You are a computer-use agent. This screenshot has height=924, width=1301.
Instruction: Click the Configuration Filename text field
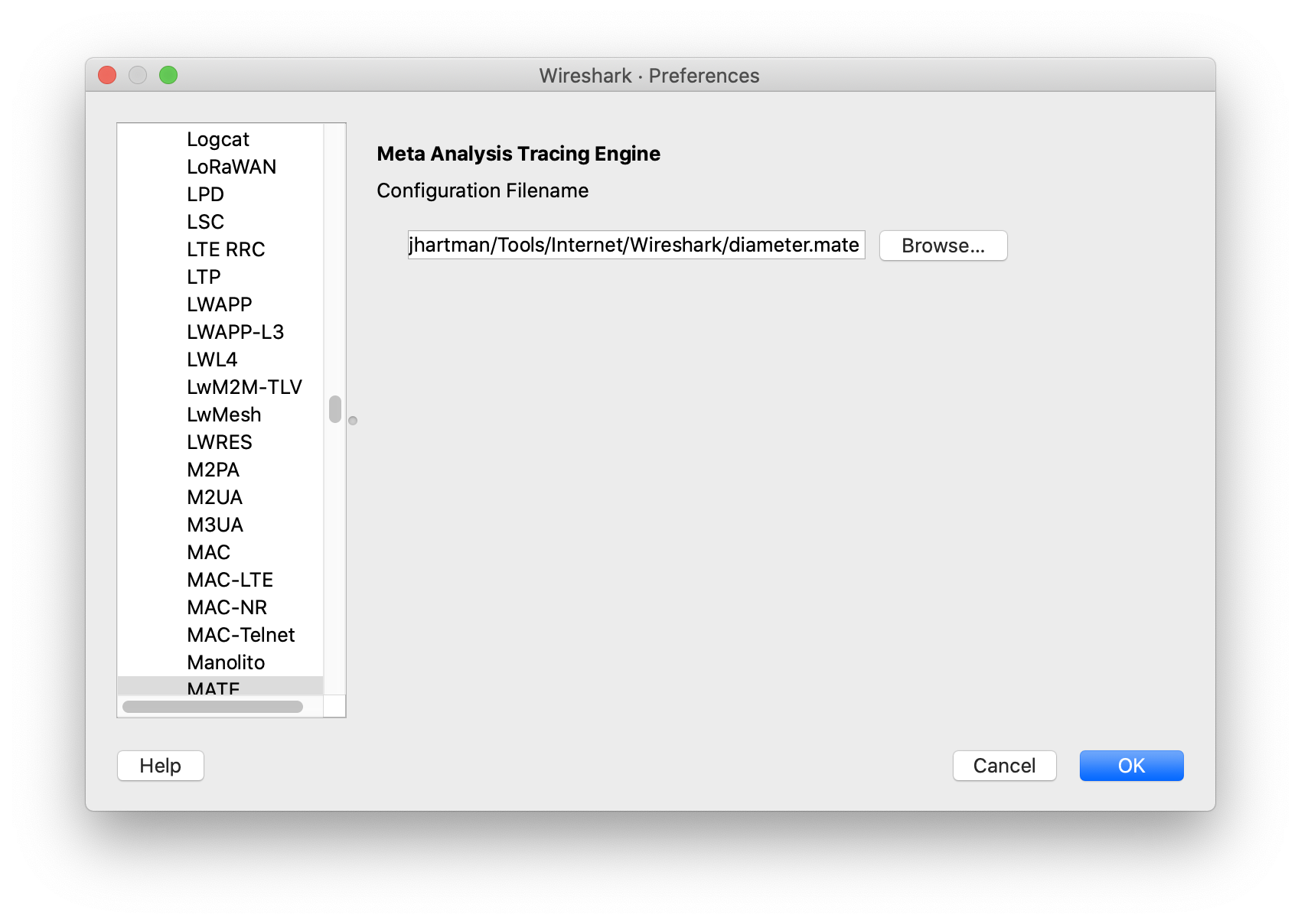(x=635, y=245)
